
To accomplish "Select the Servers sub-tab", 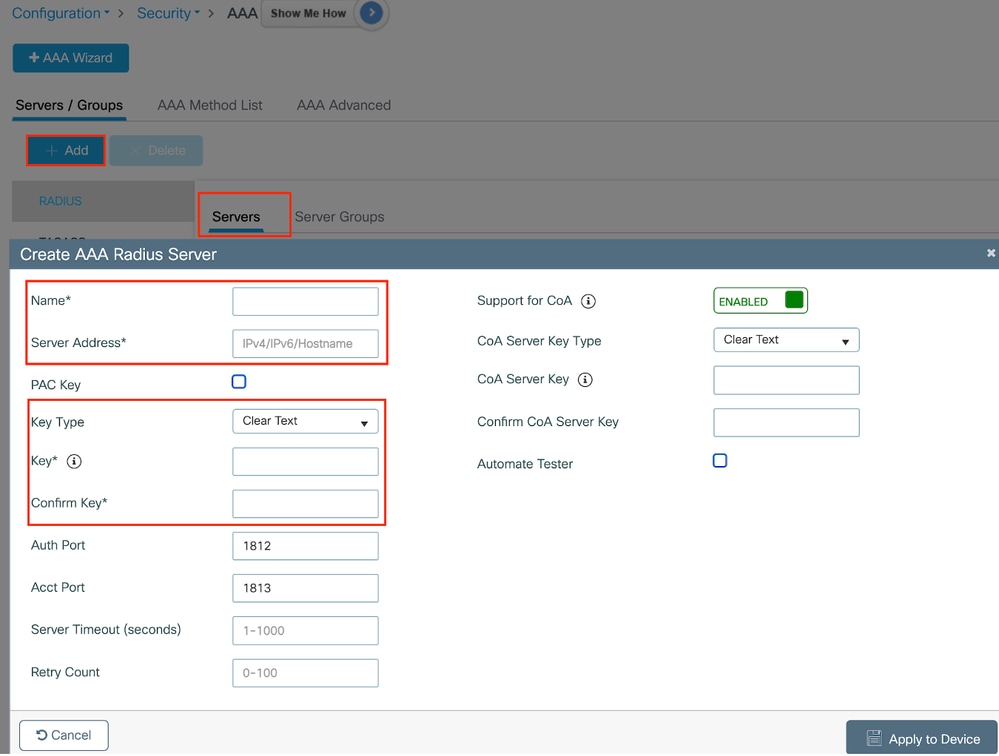I will point(236,217).
